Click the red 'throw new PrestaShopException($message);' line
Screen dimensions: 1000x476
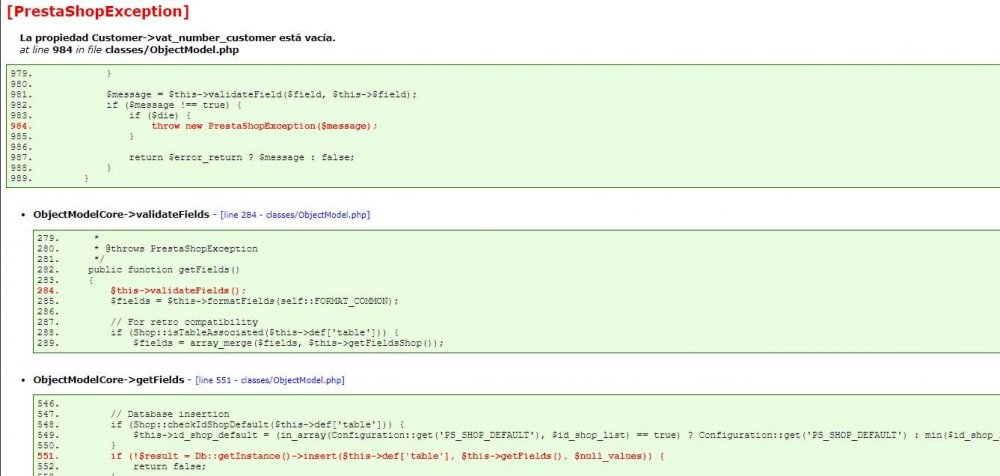point(265,126)
